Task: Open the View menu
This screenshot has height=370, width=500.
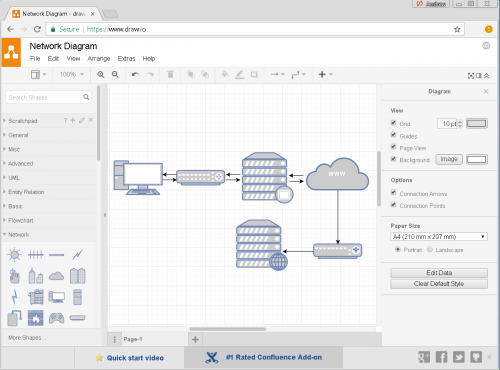Action: pos(73,59)
